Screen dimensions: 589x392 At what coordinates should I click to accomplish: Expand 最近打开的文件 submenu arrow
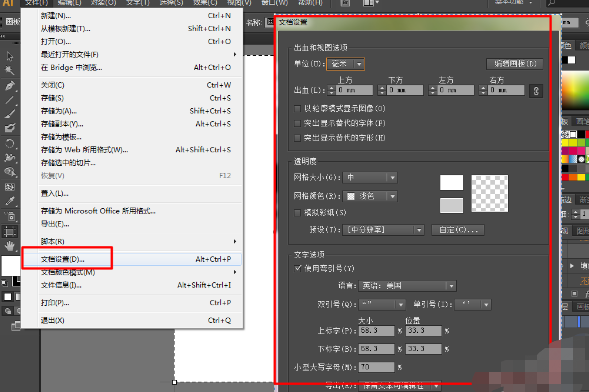235,54
